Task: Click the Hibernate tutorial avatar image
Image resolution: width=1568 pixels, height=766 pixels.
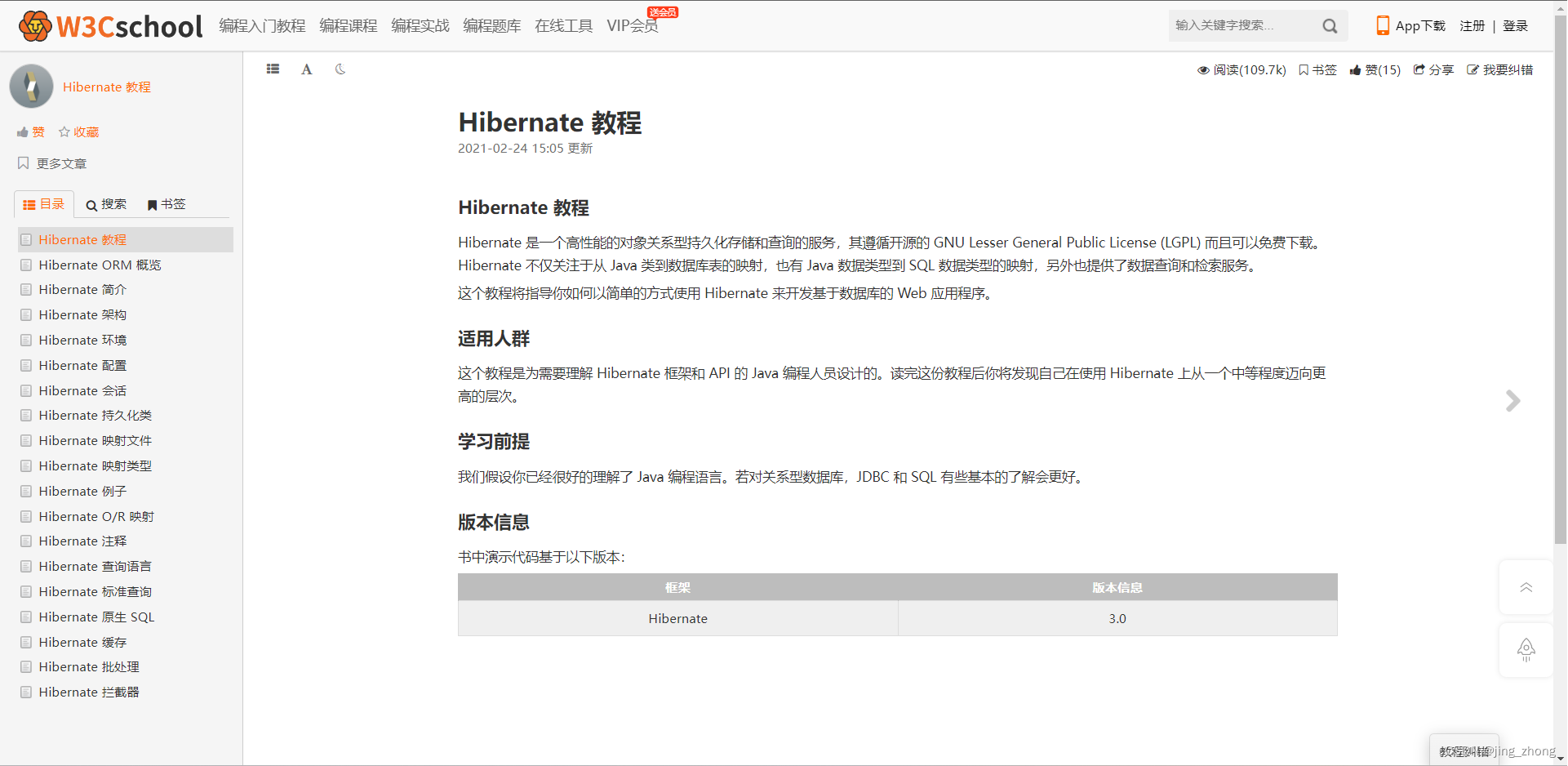Action: coord(31,86)
